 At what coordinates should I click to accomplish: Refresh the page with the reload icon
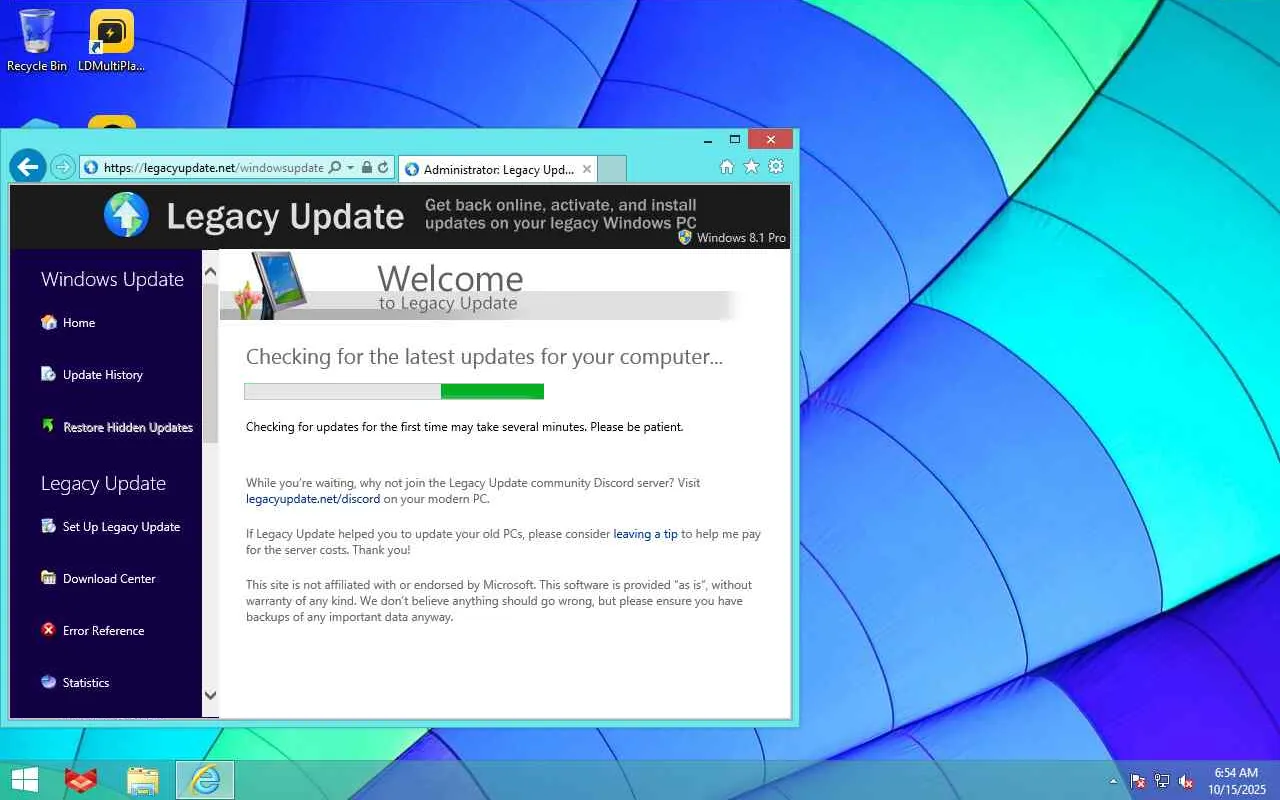383,168
